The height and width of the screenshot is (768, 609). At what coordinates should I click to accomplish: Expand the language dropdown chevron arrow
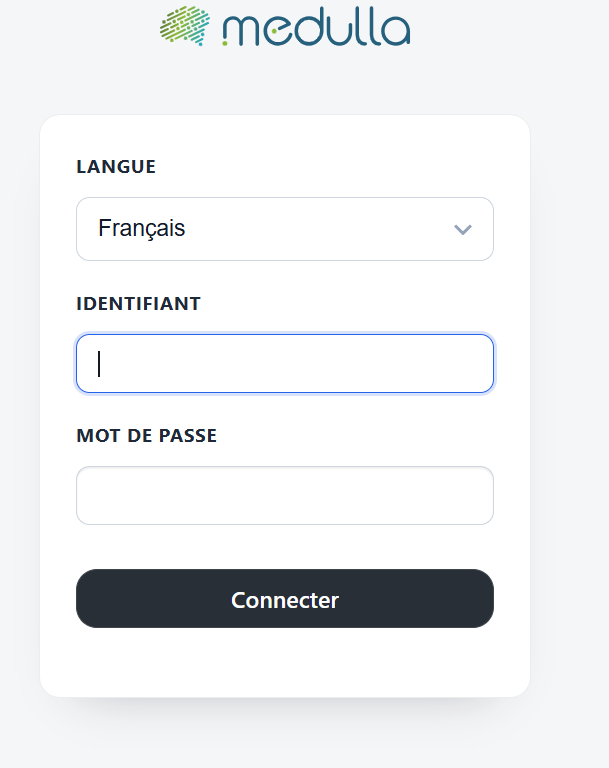point(462,229)
